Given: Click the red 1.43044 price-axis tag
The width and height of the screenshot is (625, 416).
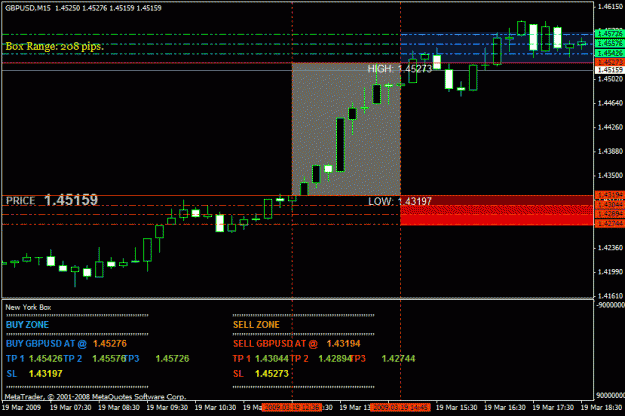Looking at the screenshot, I should pyautogui.click(x=609, y=204).
